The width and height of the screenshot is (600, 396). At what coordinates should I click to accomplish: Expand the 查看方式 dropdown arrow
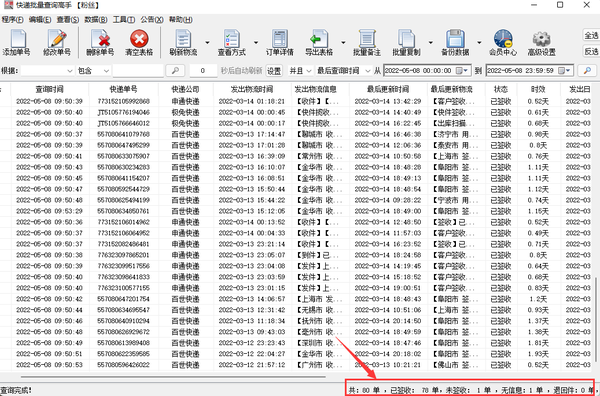tap(256, 42)
